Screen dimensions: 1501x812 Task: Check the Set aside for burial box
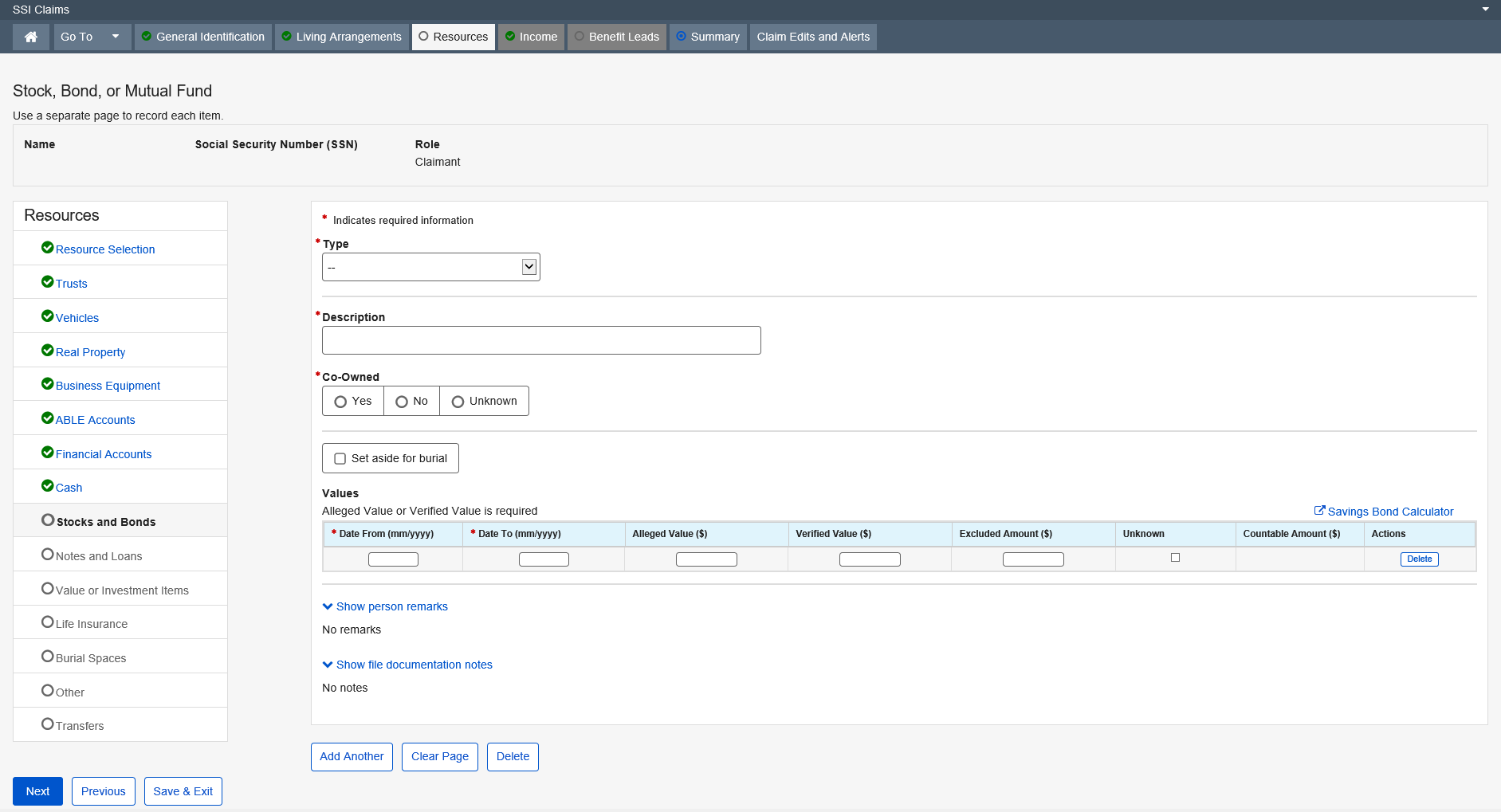[x=340, y=459]
